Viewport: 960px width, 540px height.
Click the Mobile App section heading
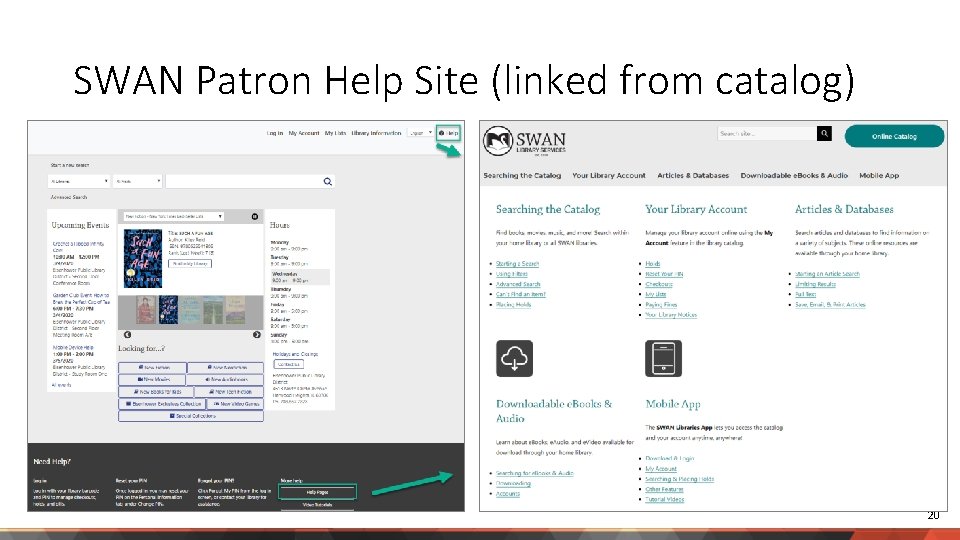click(x=673, y=404)
